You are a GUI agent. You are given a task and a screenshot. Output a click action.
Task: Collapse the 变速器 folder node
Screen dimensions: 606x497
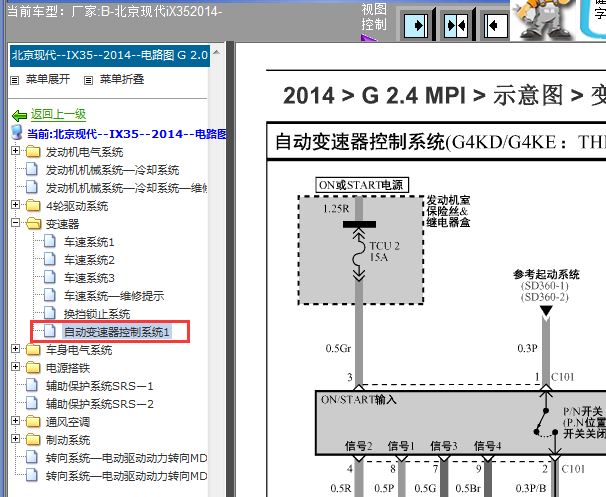click(15, 222)
